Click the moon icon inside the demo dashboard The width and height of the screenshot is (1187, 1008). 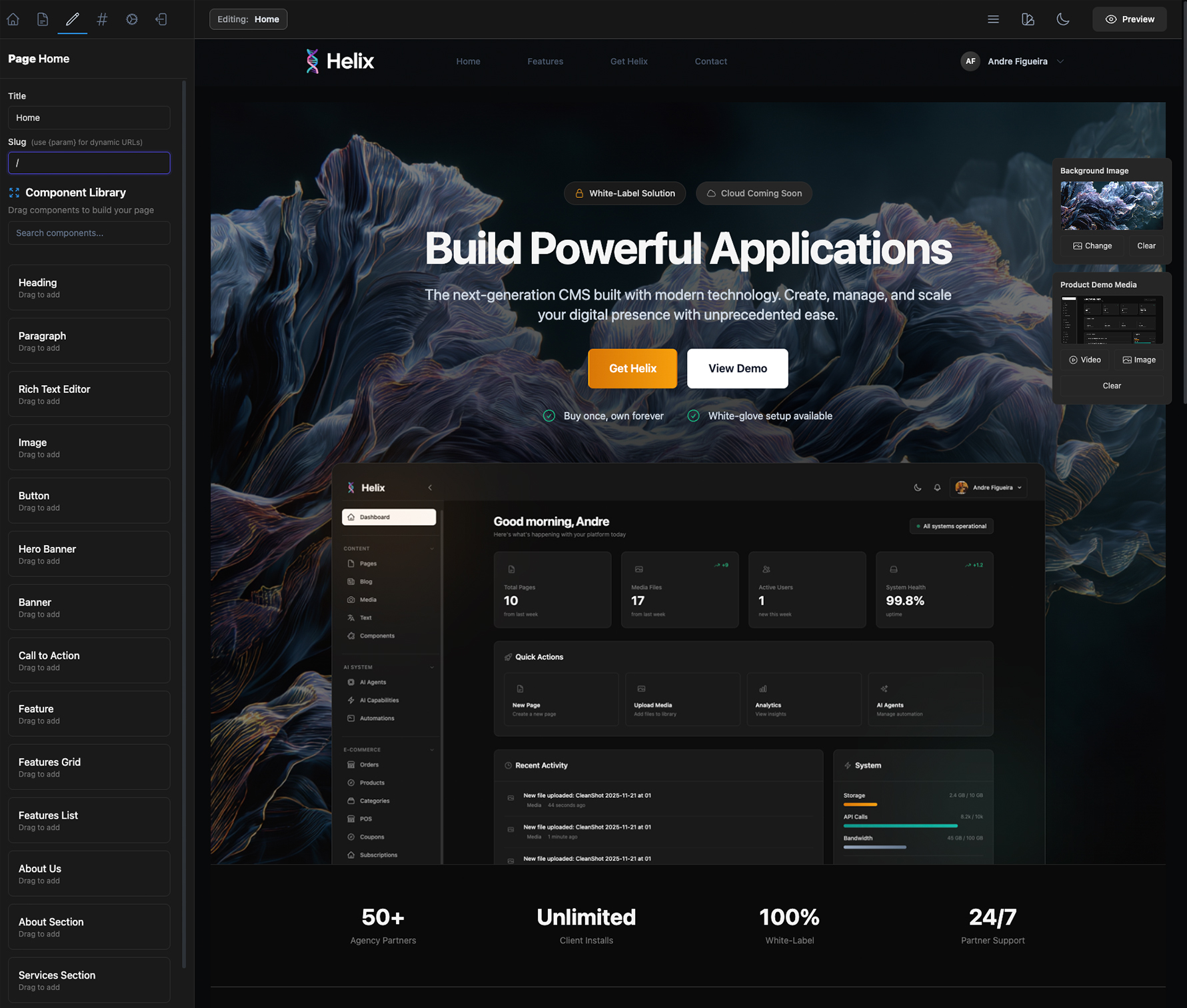point(918,488)
